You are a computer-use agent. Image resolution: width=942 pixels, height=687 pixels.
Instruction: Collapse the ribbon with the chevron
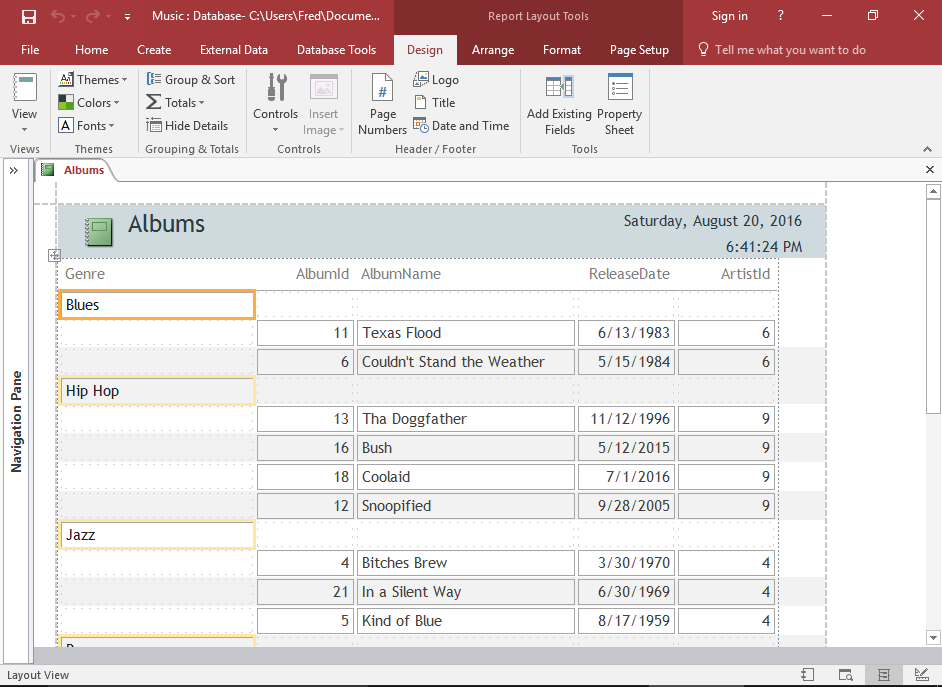tap(927, 148)
